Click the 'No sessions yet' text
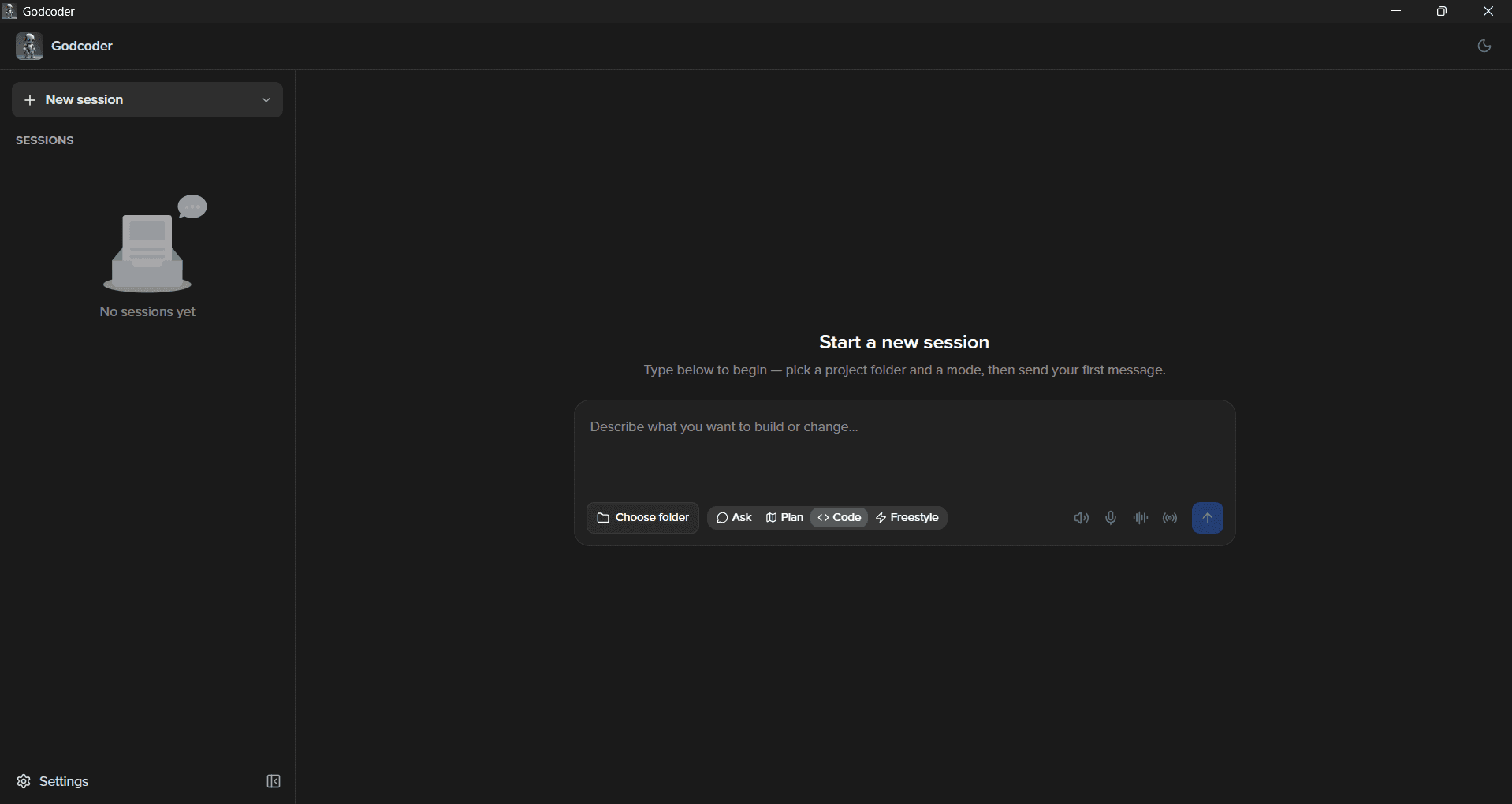 point(147,312)
